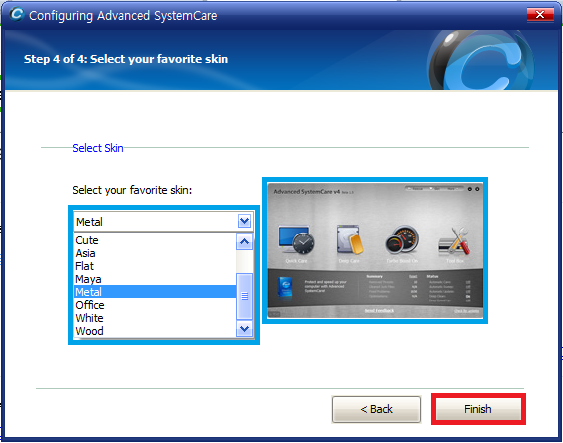Click the skin list scrollbar thumb
This screenshot has height=443, width=563.
coord(245,296)
